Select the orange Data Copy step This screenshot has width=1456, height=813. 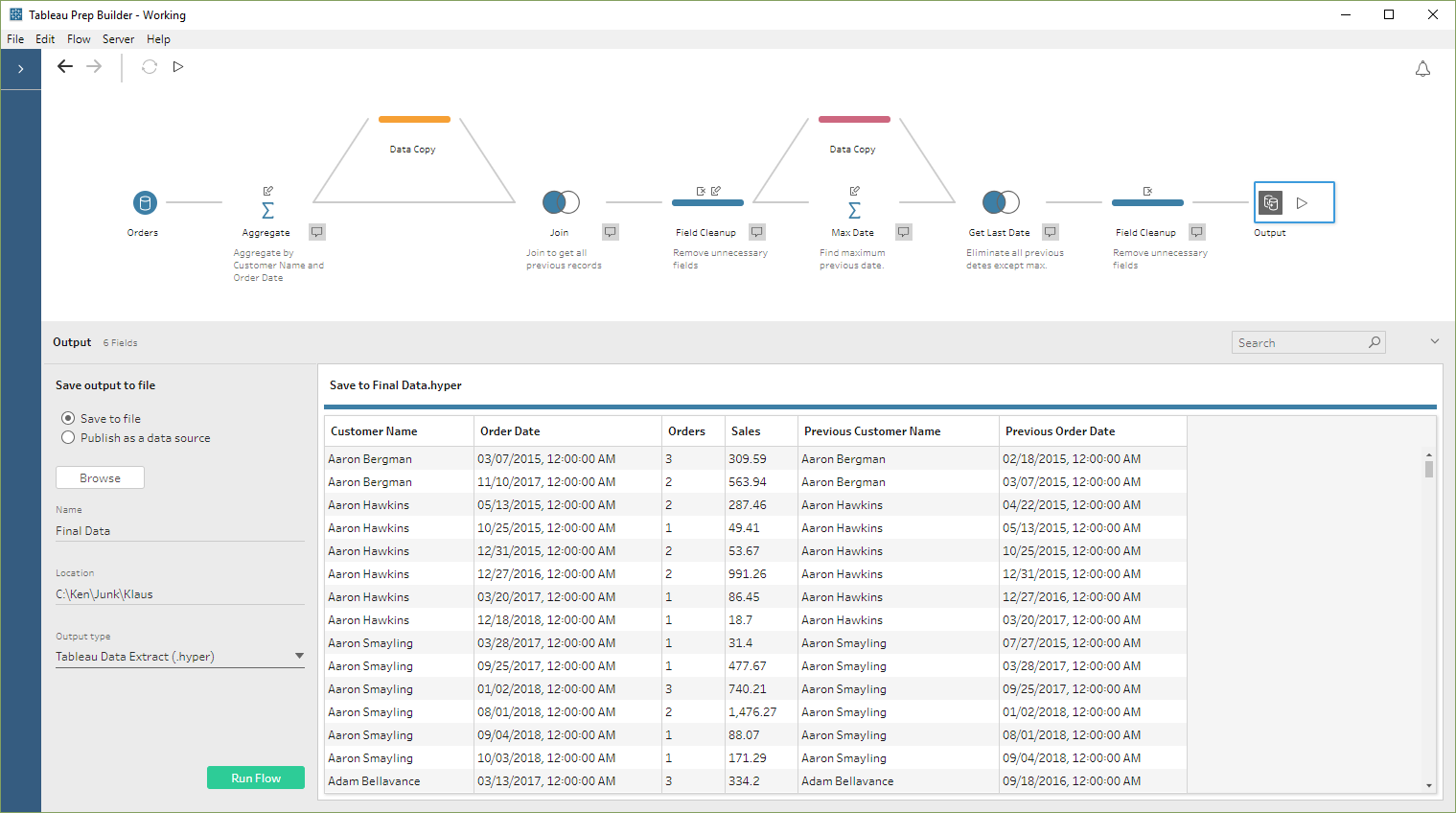tap(414, 119)
